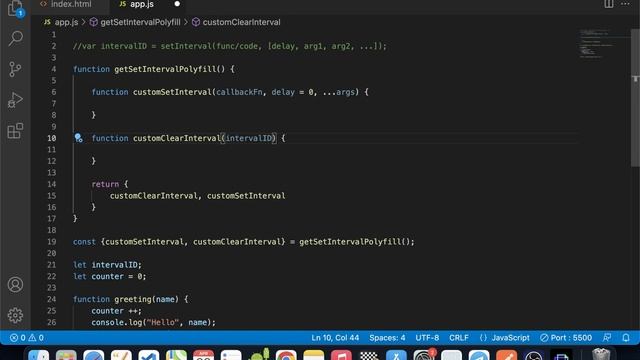This screenshot has height=360, width=640.
Task: Click the feedback icon in status bar
Action: [607, 338]
